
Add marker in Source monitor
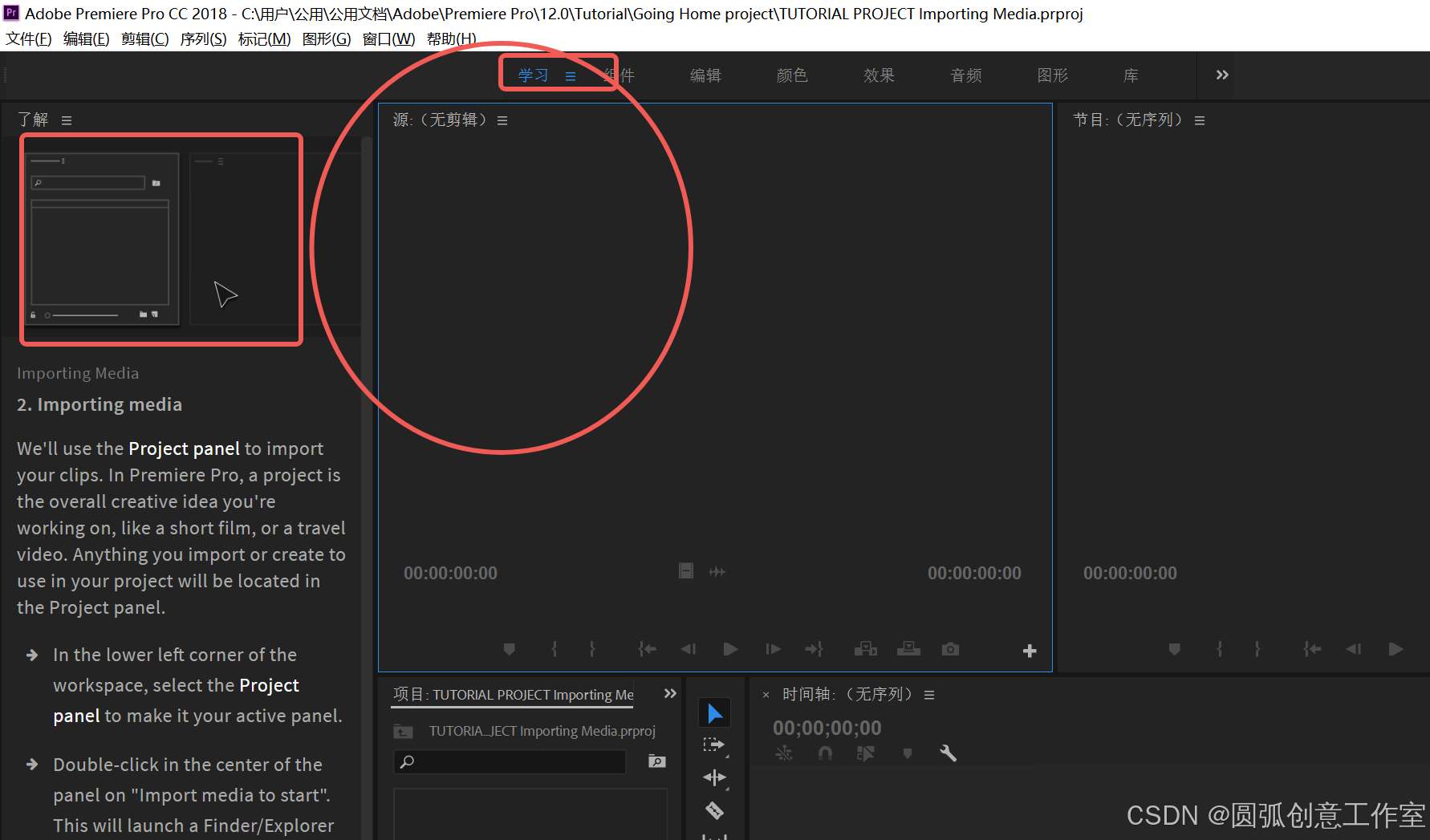click(509, 649)
